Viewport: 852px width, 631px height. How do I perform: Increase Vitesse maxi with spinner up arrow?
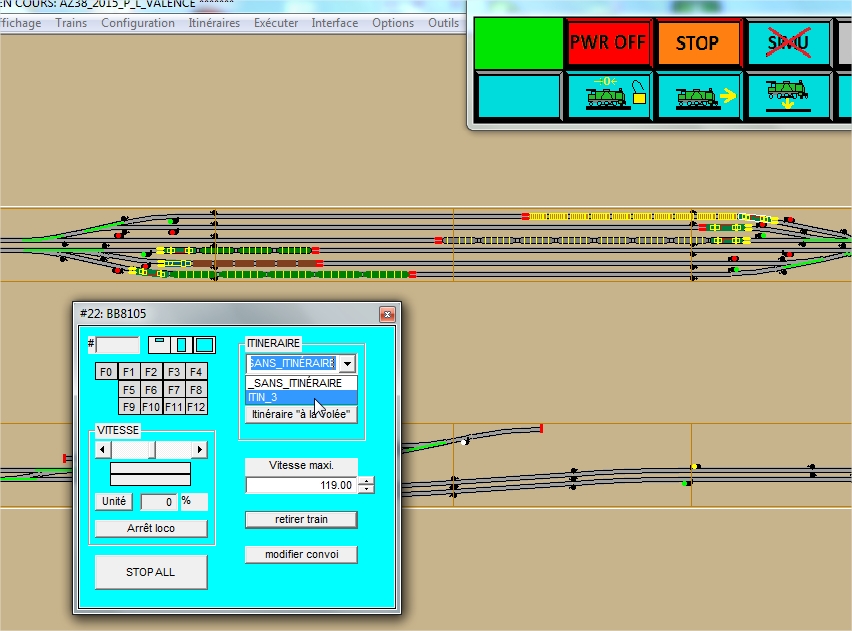click(x=367, y=480)
